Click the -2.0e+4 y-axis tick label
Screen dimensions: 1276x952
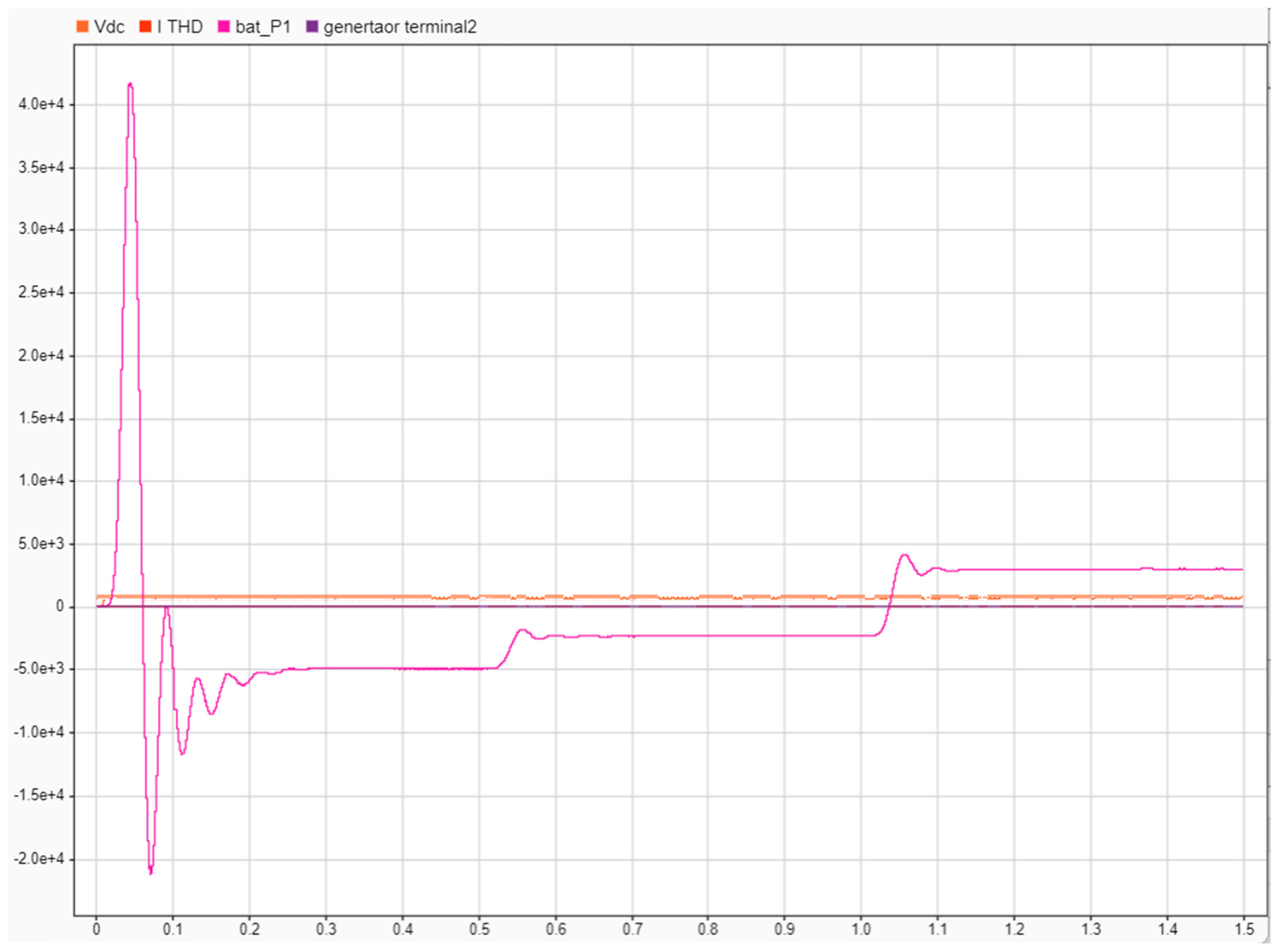tap(38, 859)
